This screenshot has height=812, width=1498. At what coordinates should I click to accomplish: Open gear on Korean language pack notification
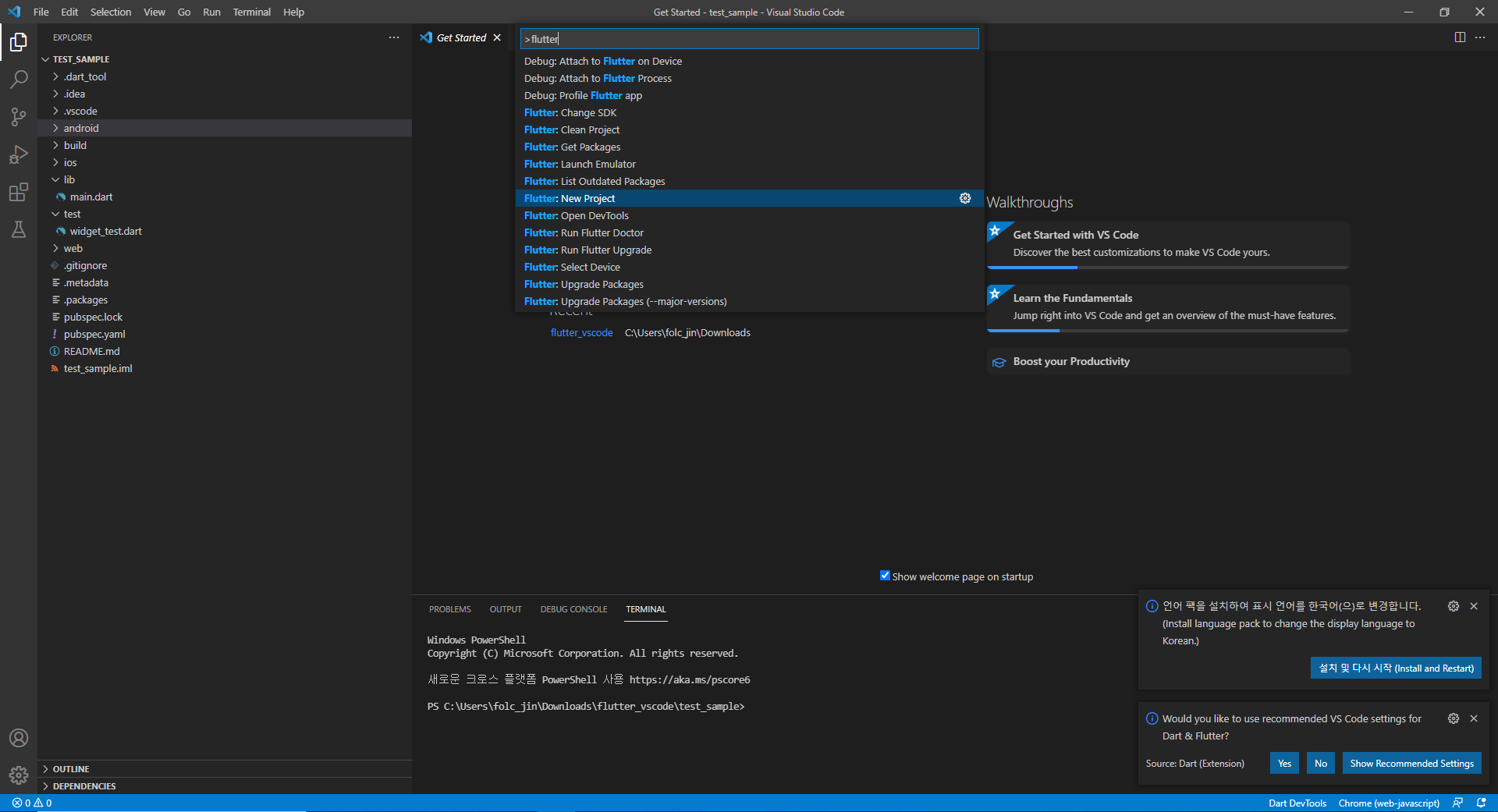1454,606
